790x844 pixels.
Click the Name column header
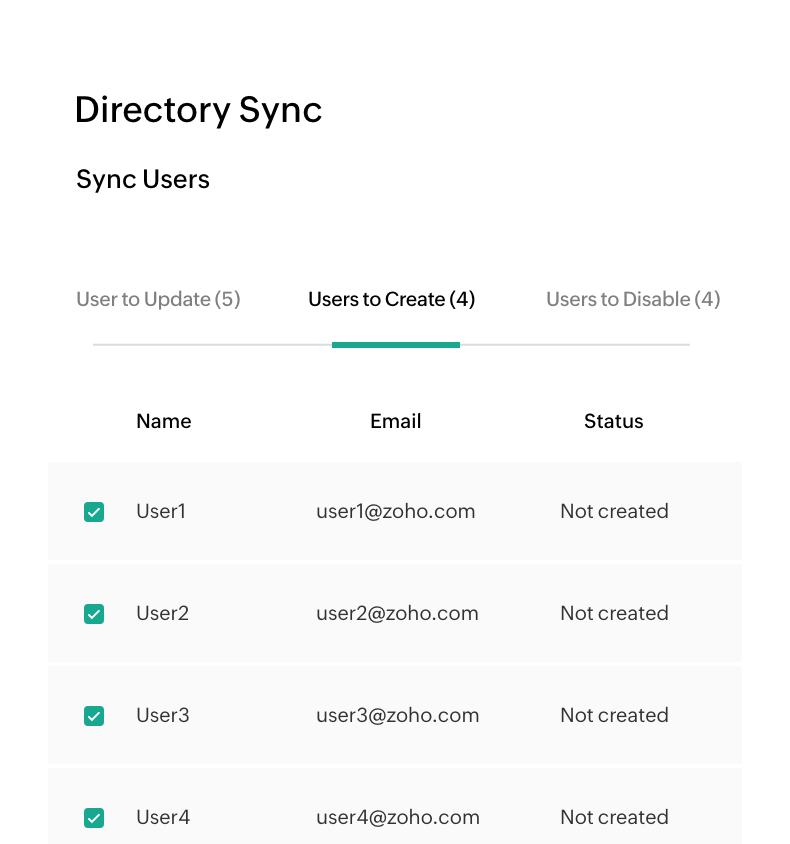point(163,421)
